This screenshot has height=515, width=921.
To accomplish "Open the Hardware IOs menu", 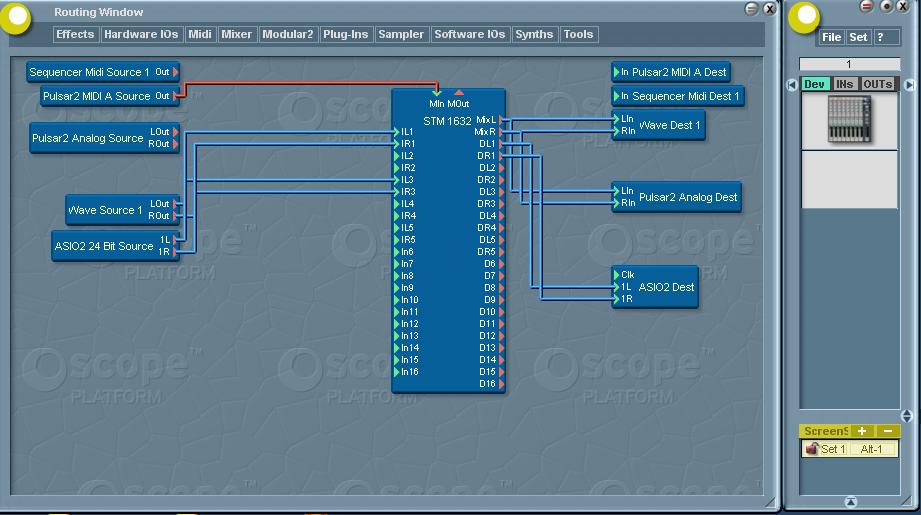I will point(141,34).
